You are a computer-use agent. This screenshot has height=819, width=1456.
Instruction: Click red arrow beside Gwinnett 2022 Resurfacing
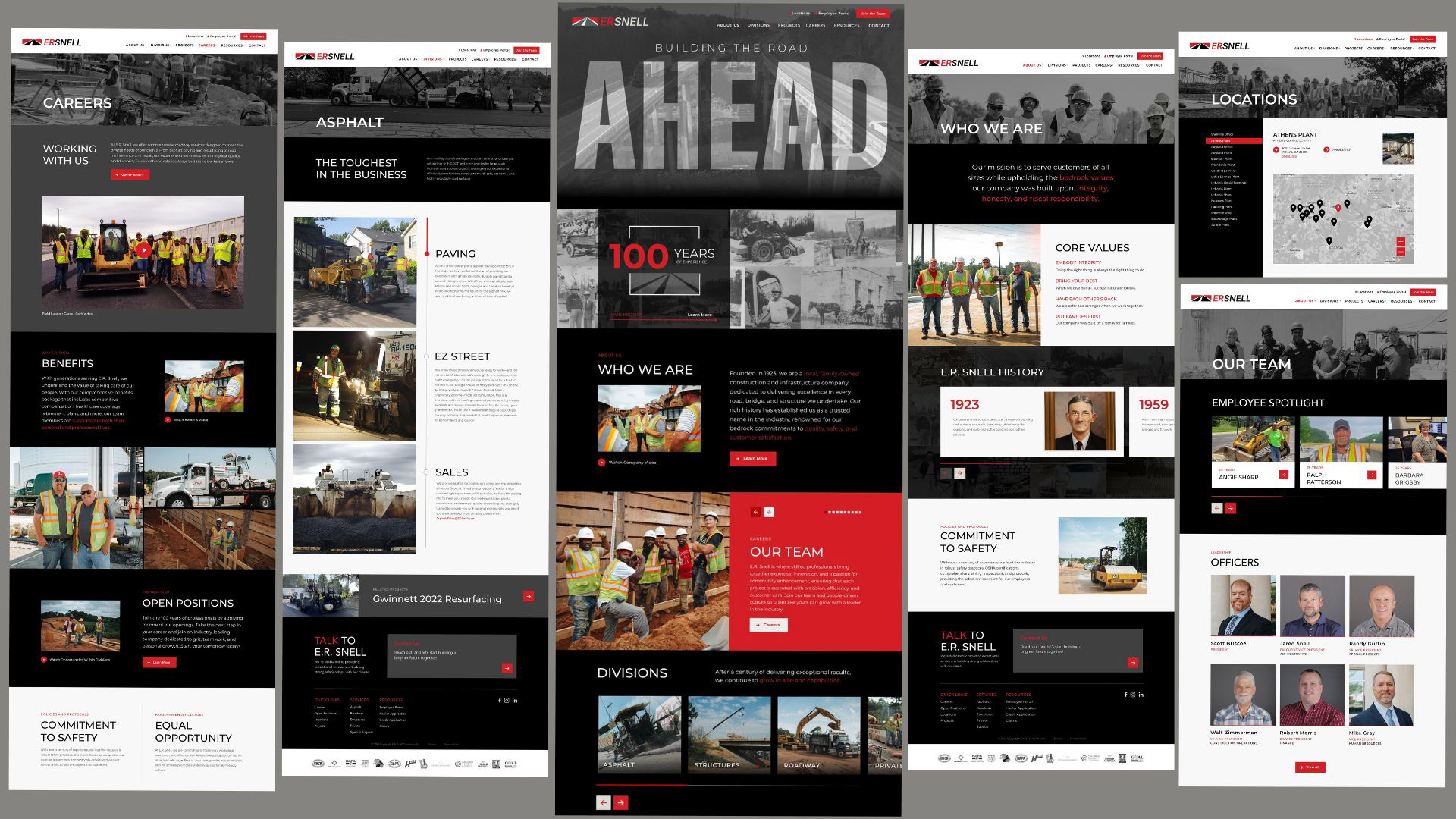529,597
